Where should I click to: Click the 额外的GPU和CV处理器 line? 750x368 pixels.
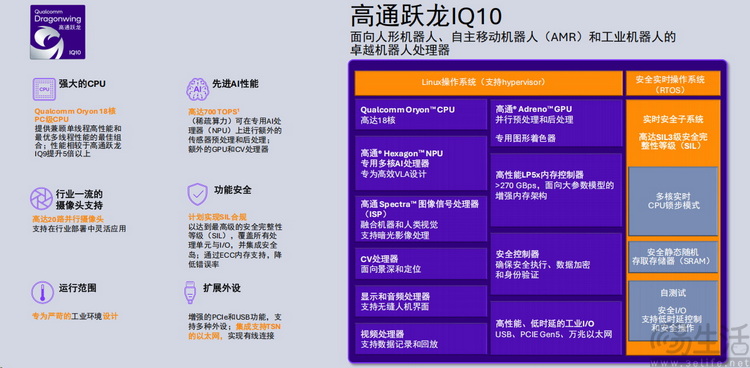click(x=228, y=149)
